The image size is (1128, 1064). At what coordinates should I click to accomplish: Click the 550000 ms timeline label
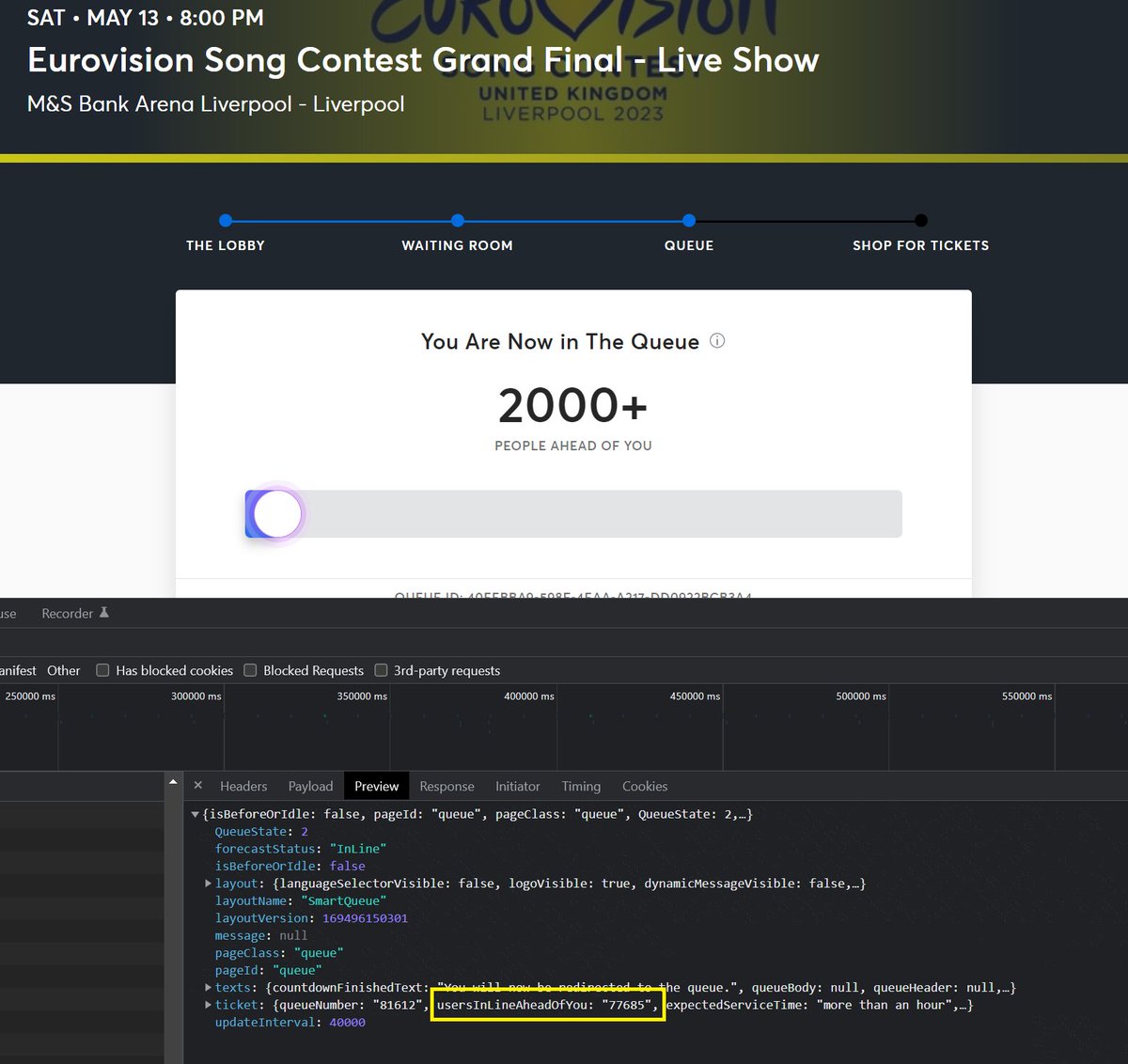(1026, 696)
